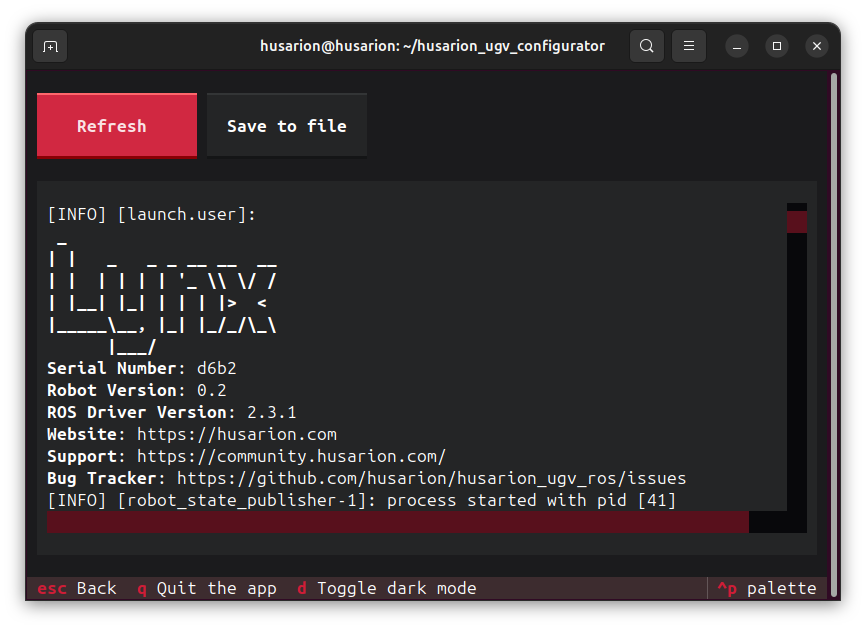Click the Save to file button
Image resolution: width=866 pixels, height=629 pixels.
286,126
